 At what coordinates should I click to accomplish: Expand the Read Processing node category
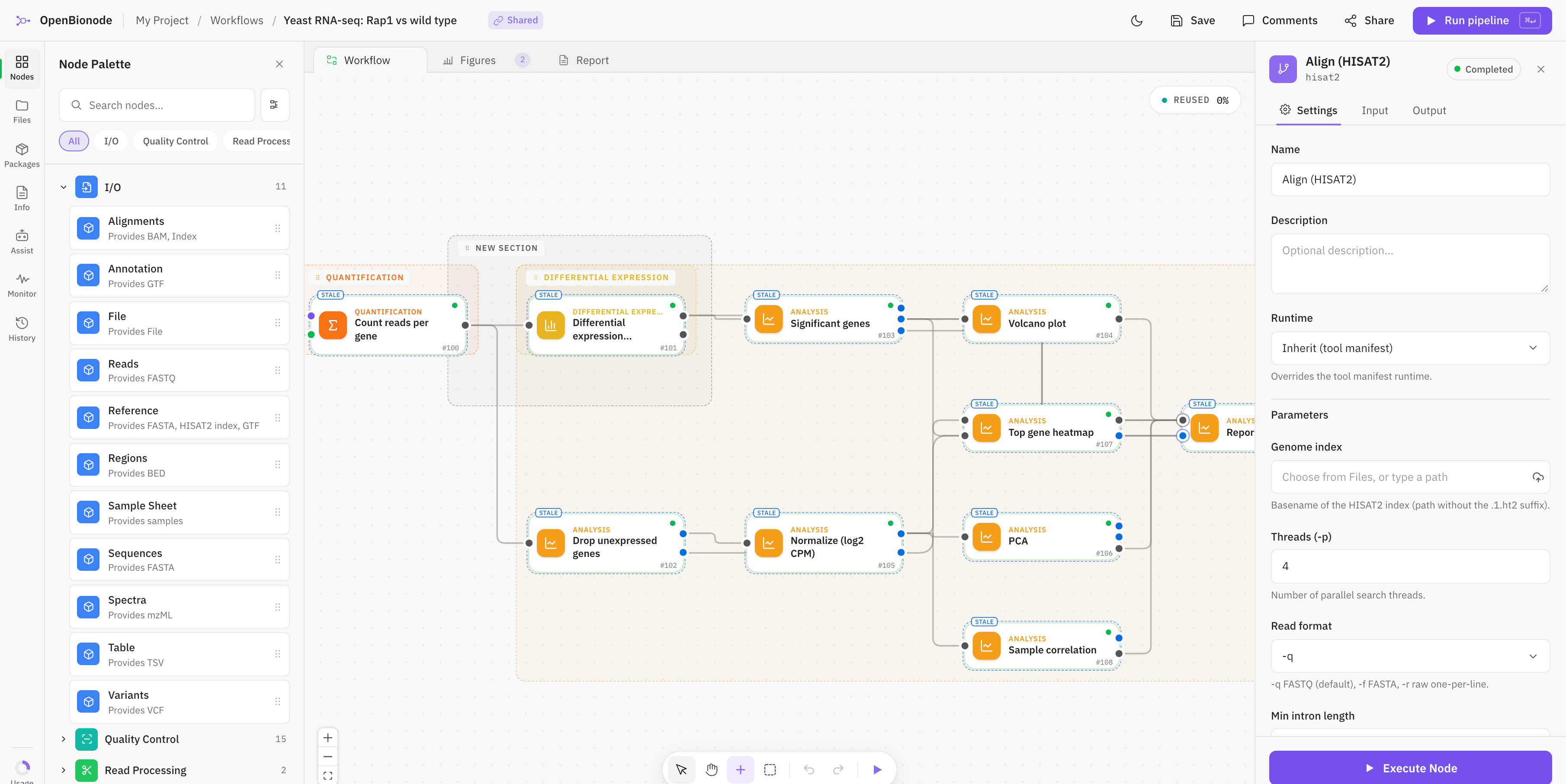click(63, 770)
